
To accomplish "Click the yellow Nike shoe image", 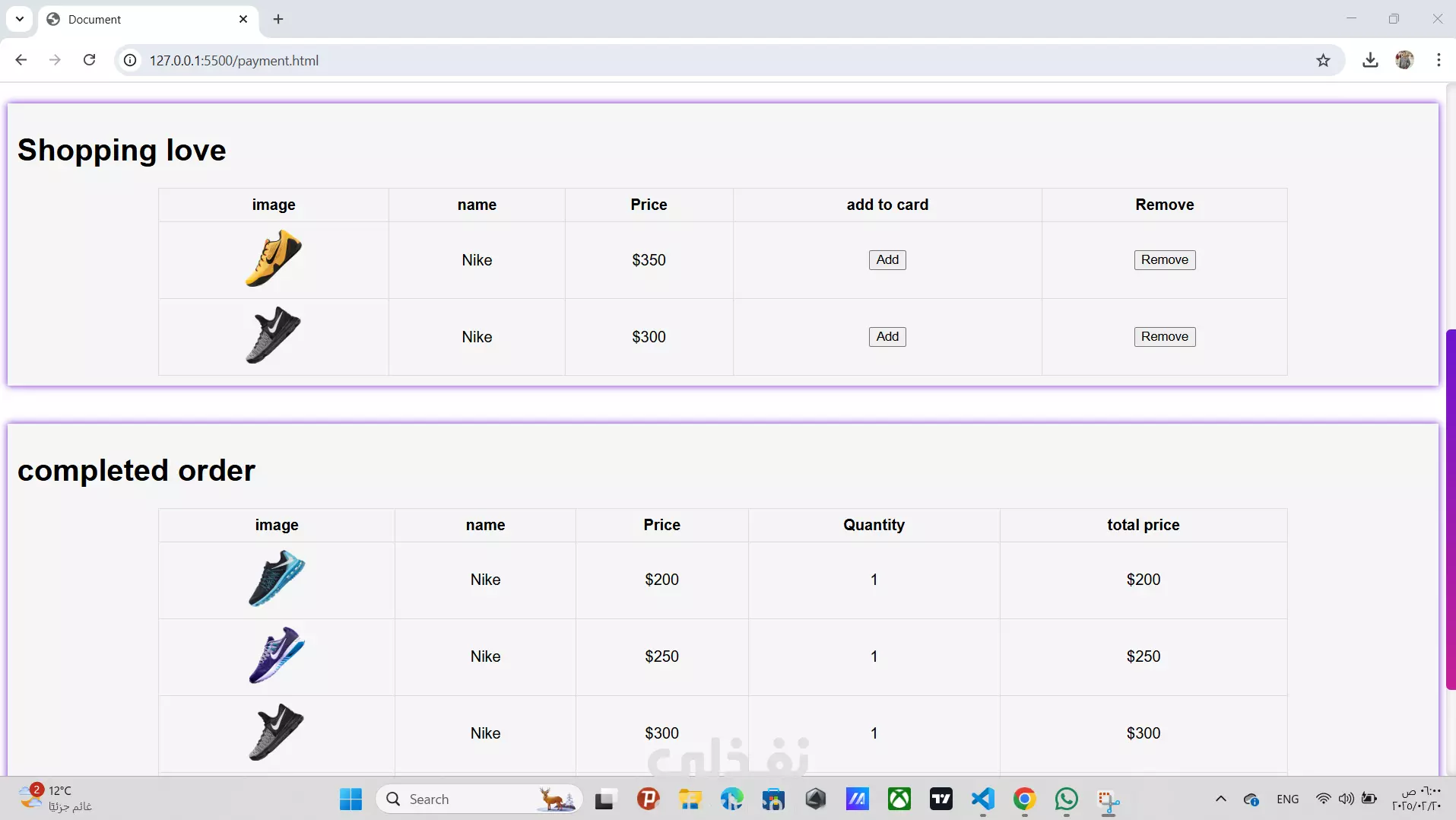I will 273,259.
